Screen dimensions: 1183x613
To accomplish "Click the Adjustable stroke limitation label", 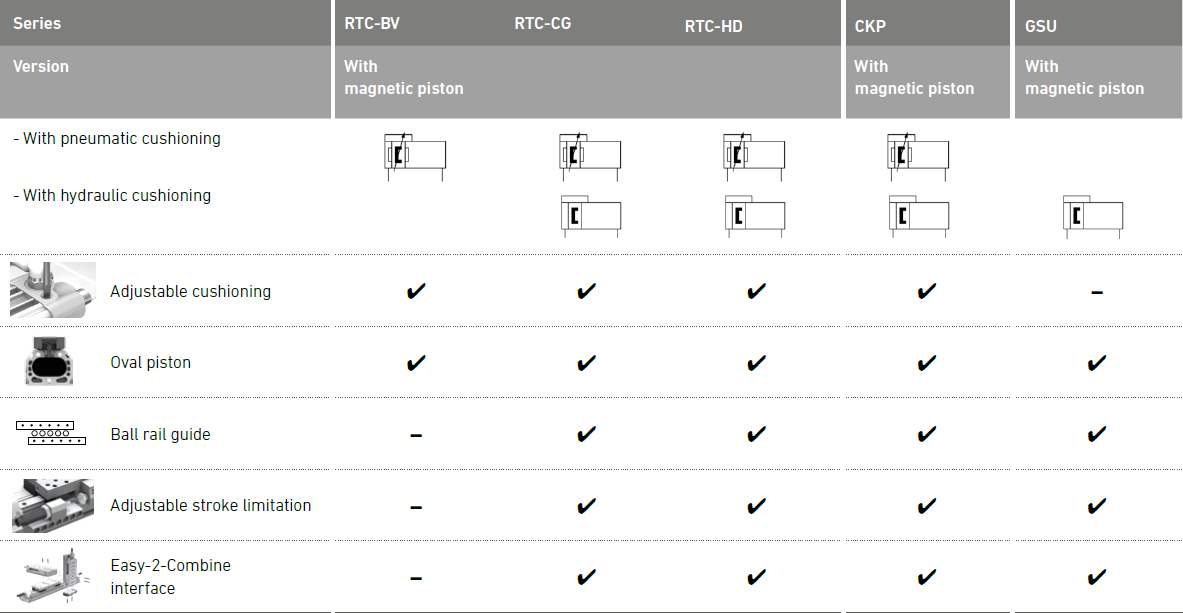I will pos(210,505).
